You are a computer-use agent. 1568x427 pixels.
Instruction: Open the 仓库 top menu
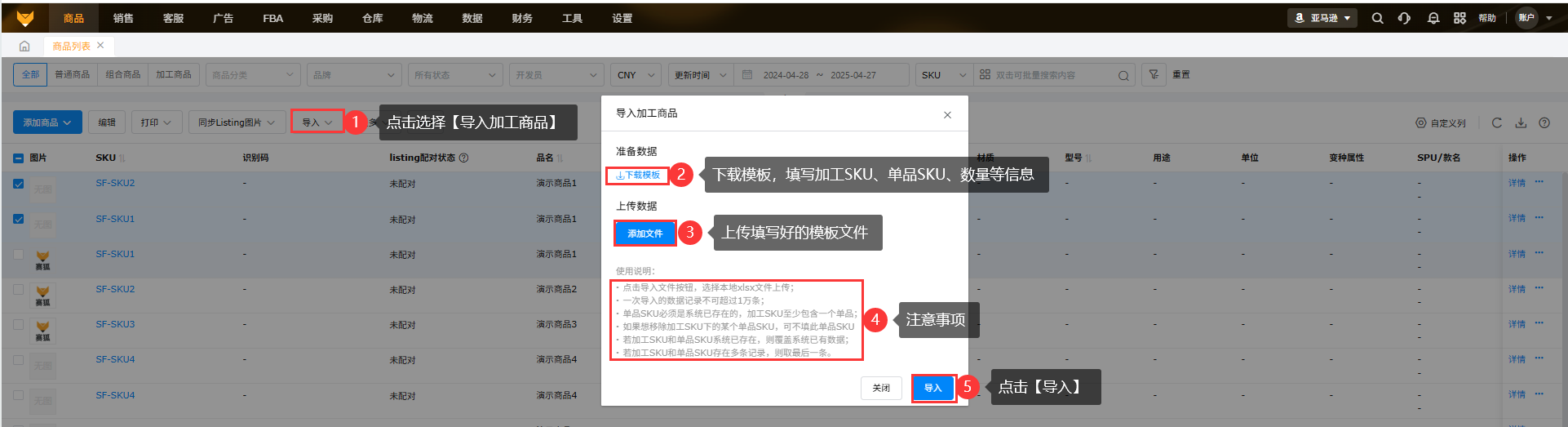(372, 18)
